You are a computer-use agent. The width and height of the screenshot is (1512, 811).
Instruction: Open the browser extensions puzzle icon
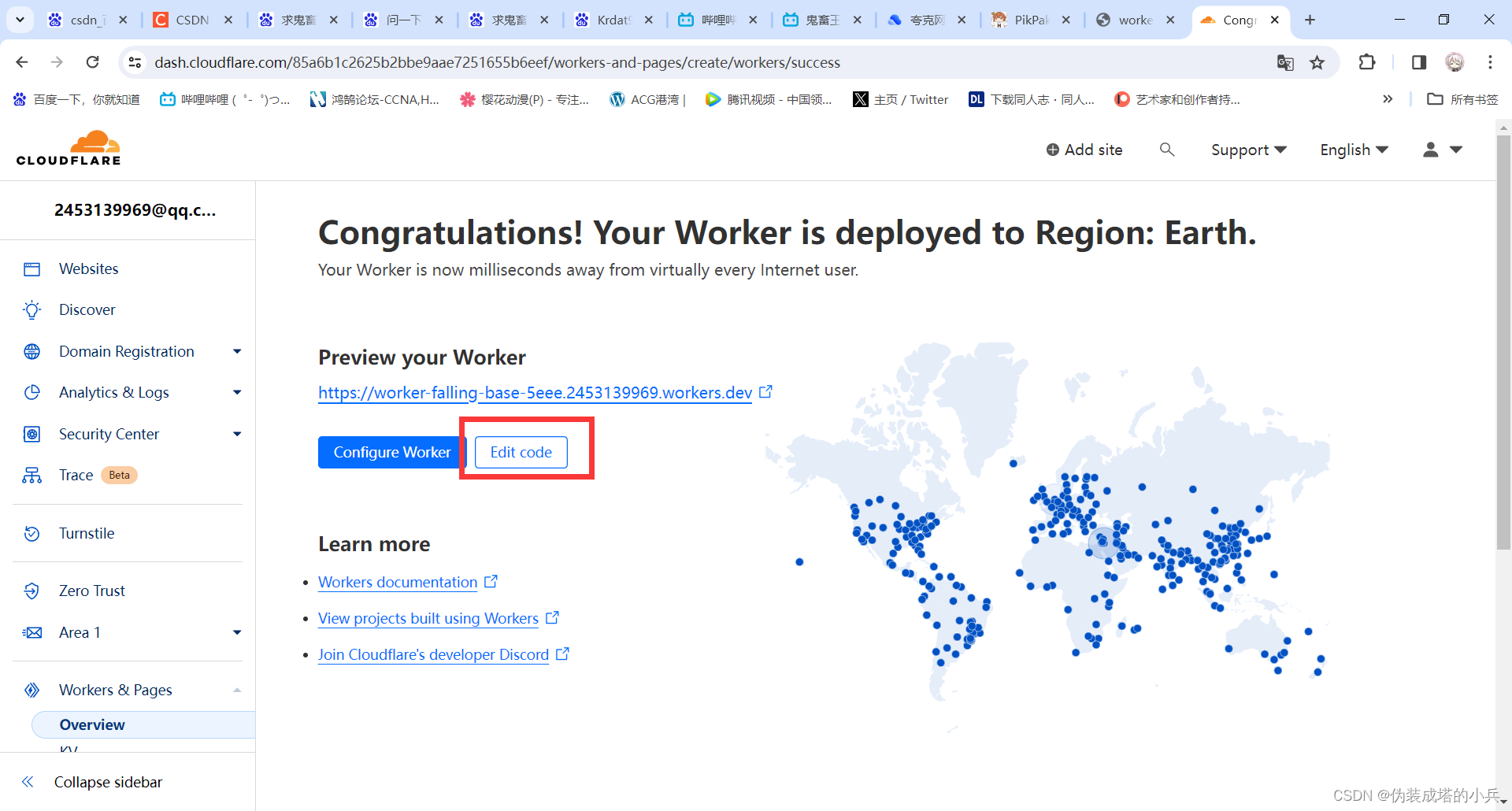1367,62
